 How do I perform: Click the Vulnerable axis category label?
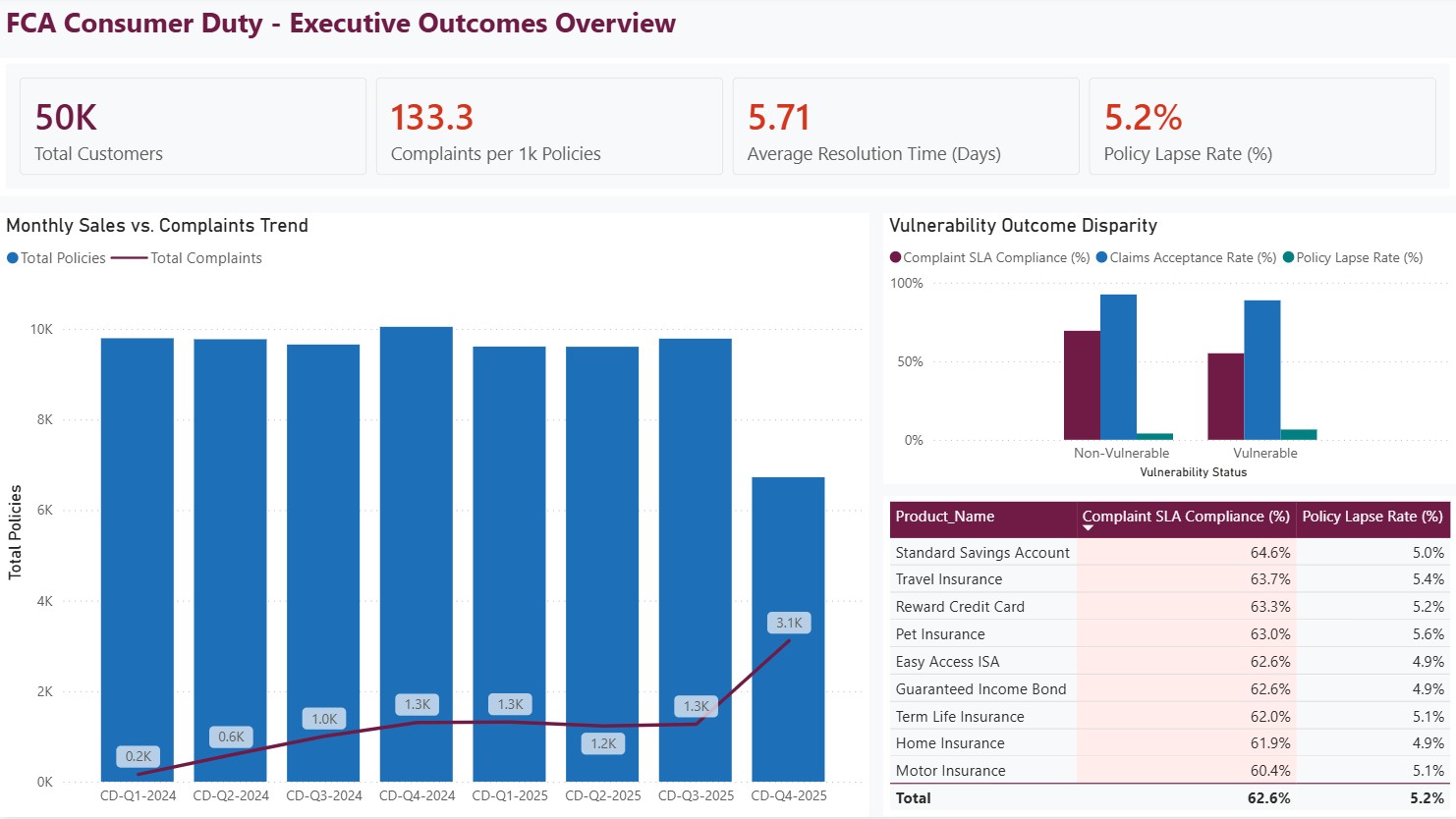(1264, 453)
